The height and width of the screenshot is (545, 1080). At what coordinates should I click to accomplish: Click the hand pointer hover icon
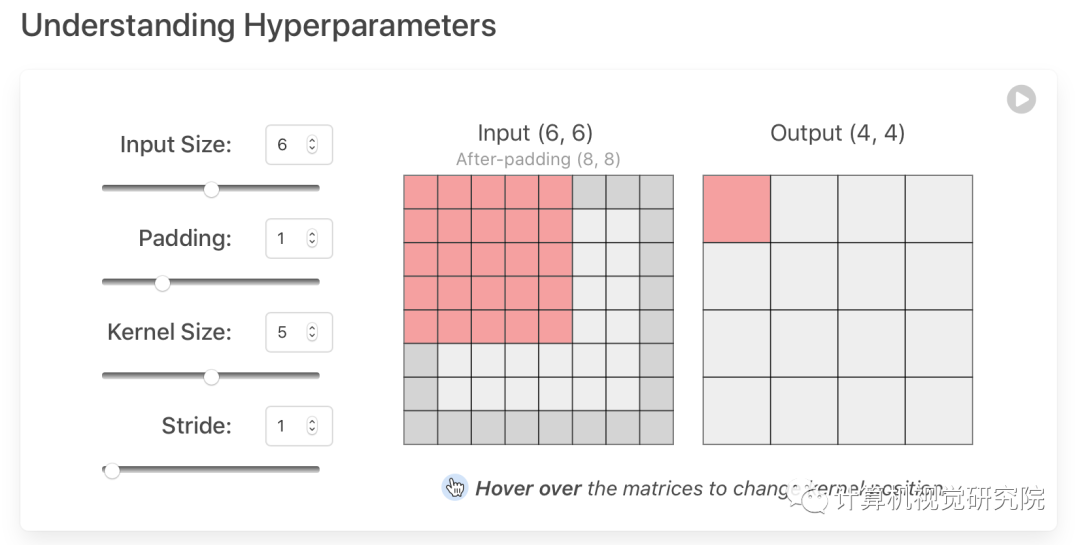[x=455, y=488]
